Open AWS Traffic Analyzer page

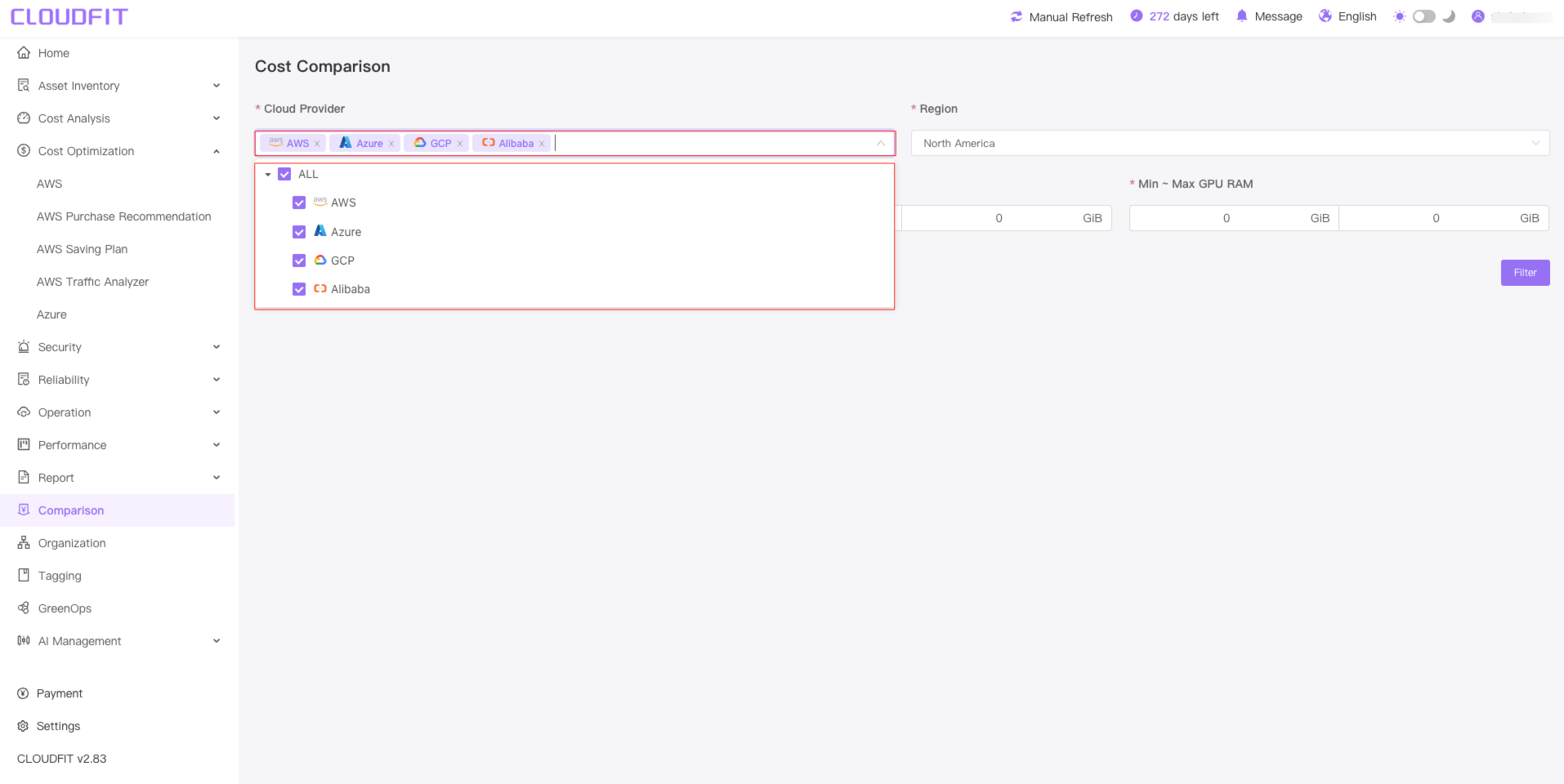(93, 282)
